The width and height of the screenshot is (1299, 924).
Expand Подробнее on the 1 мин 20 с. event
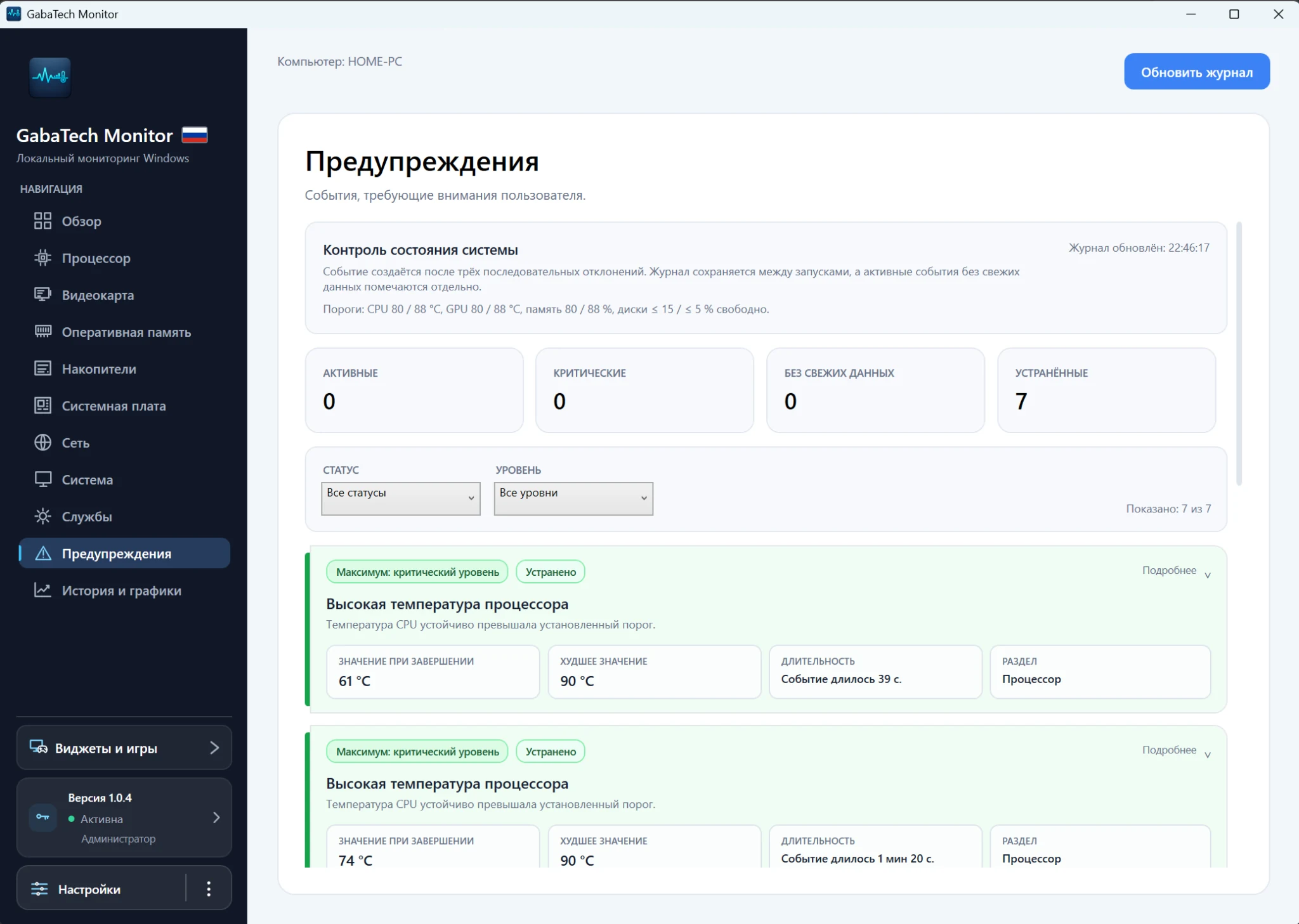click(x=1177, y=750)
